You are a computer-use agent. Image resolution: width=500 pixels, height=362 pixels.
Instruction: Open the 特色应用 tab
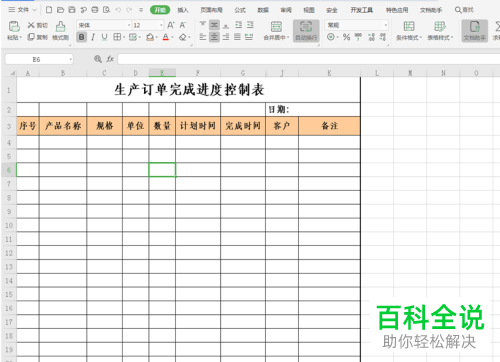397,10
